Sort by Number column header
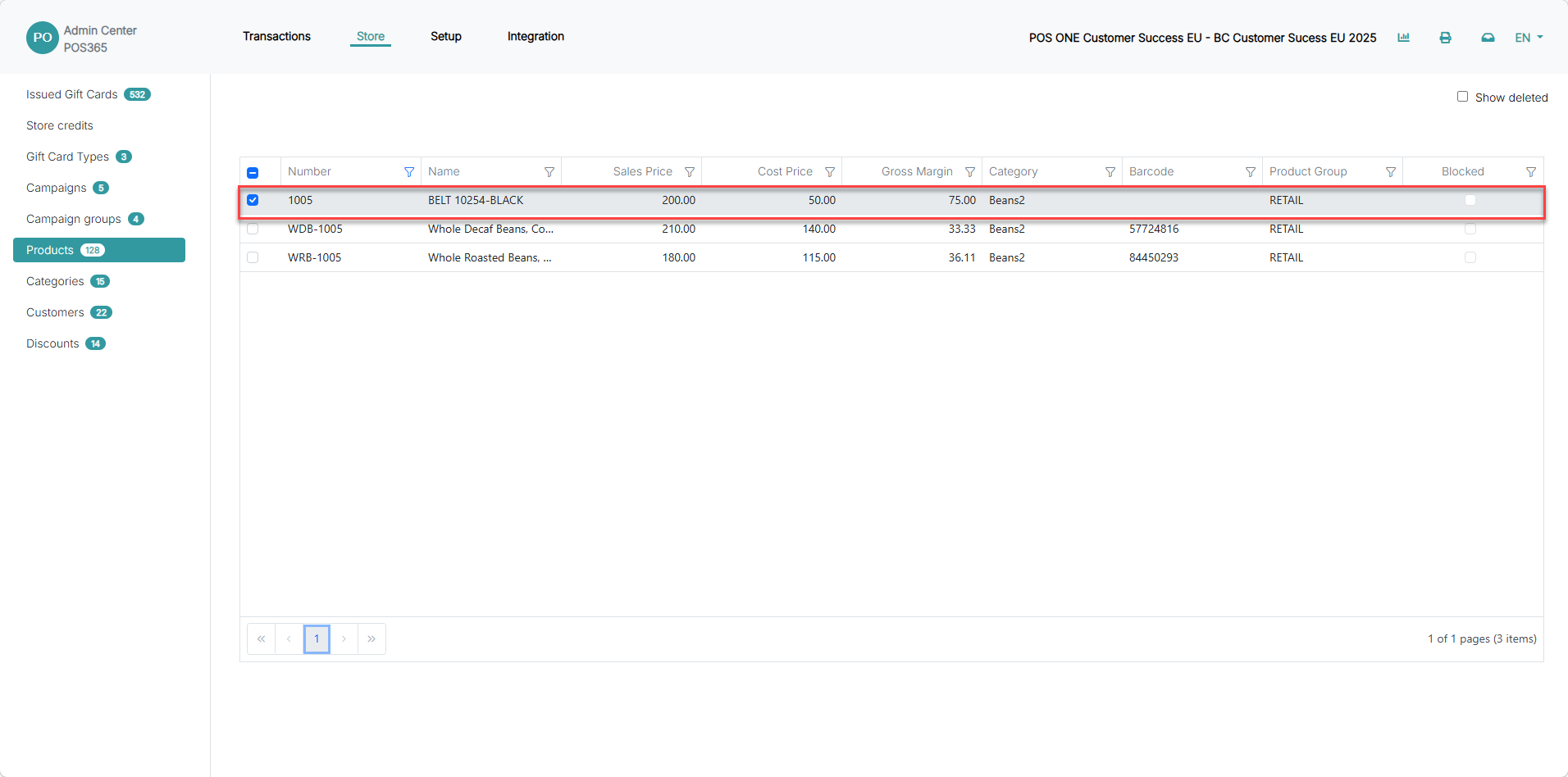The image size is (1568, 777). pyautogui.click(x=309, y=171)
